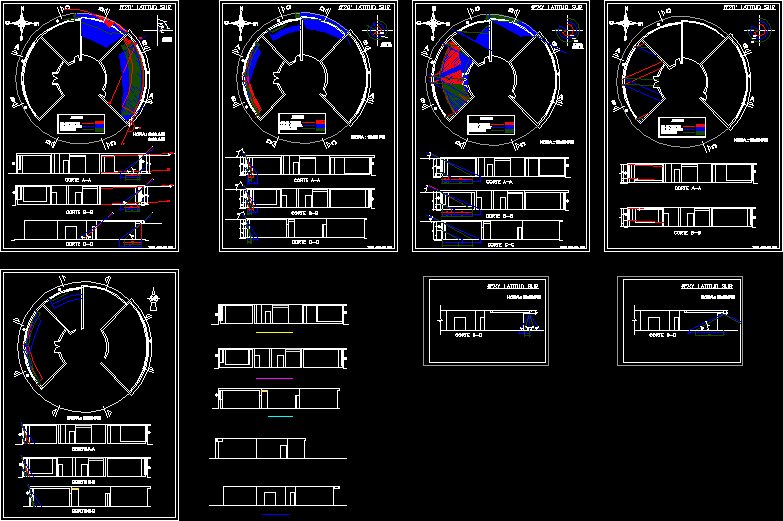Select the solar diagram symbol on the second sheet
The image size is (783, 521).
coord(378,31)
